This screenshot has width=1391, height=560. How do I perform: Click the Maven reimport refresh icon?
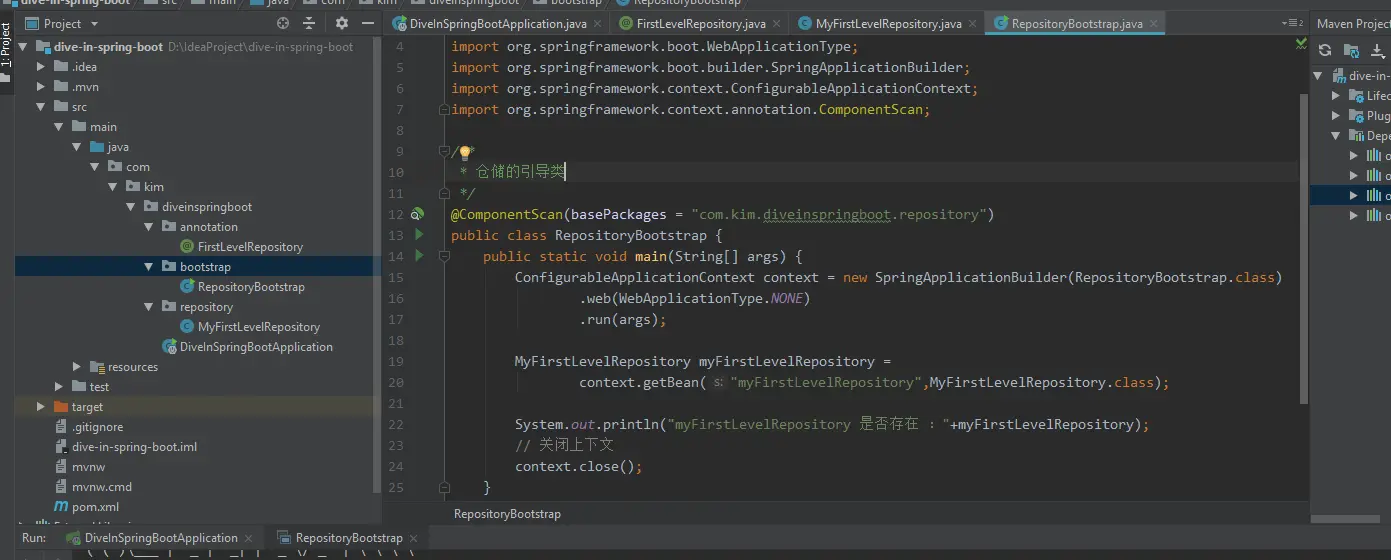pyautogui.click(x=1325, y=50)
